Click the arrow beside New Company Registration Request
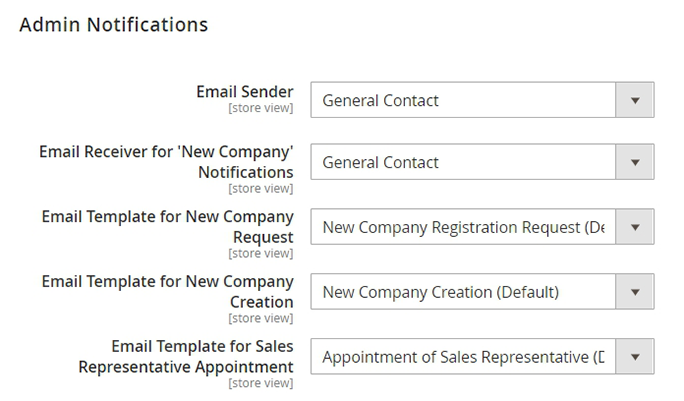The width and height of the screenshot is (684, 401). point(634,227)
